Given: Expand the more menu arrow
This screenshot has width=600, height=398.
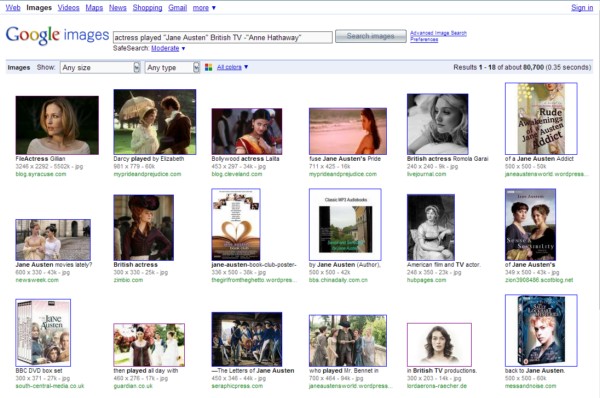Looking at the screenshot, I should point(214,8).
